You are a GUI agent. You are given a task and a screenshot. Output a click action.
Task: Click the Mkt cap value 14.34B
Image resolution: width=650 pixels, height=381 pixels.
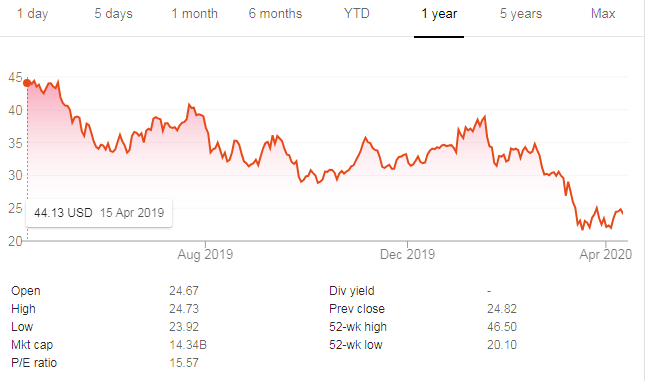pyautogui.click(x=188, y=345)
